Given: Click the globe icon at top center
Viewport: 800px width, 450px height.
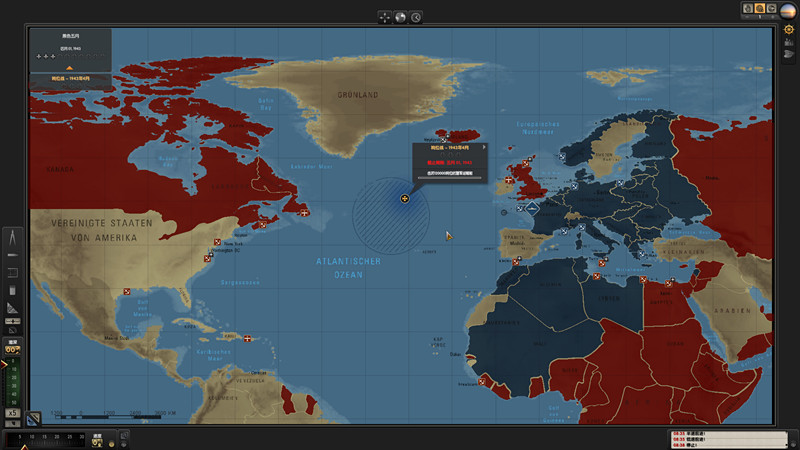Looking at the screenshot, I should coord(400,17).
